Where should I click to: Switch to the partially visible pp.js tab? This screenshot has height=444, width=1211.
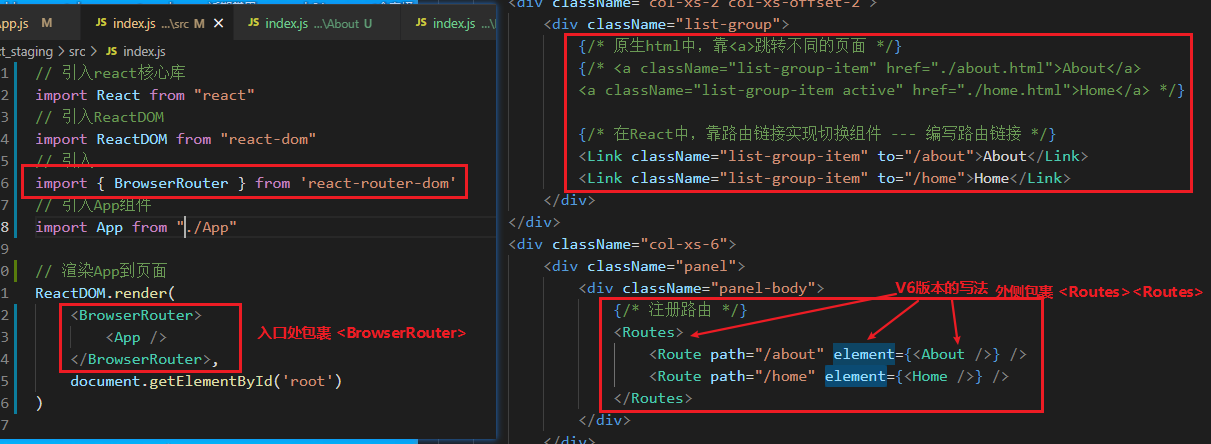tap(28, 22)
